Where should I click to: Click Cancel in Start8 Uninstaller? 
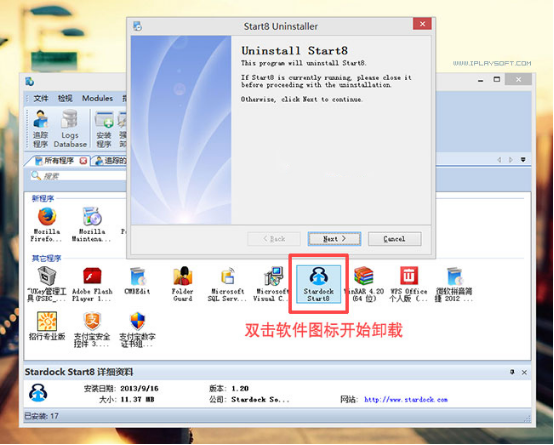394,239
